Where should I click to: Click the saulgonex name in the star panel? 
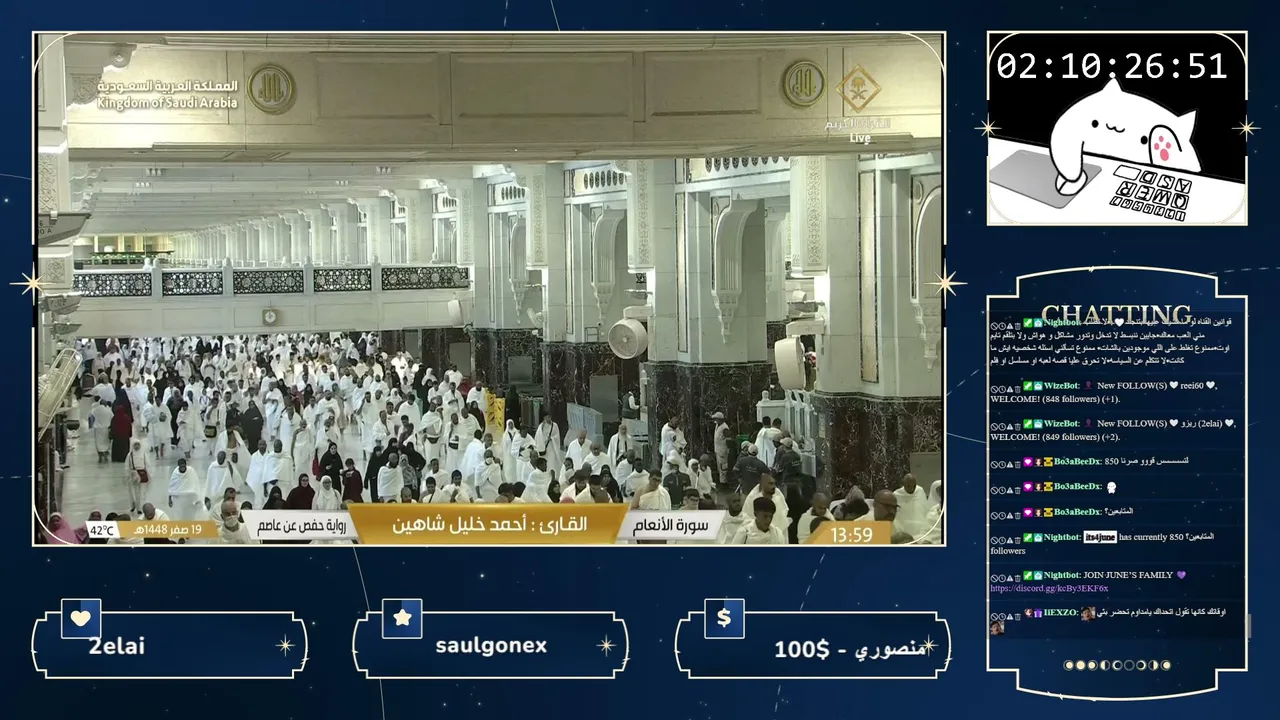pyautogui.click(x=491, y=646)
